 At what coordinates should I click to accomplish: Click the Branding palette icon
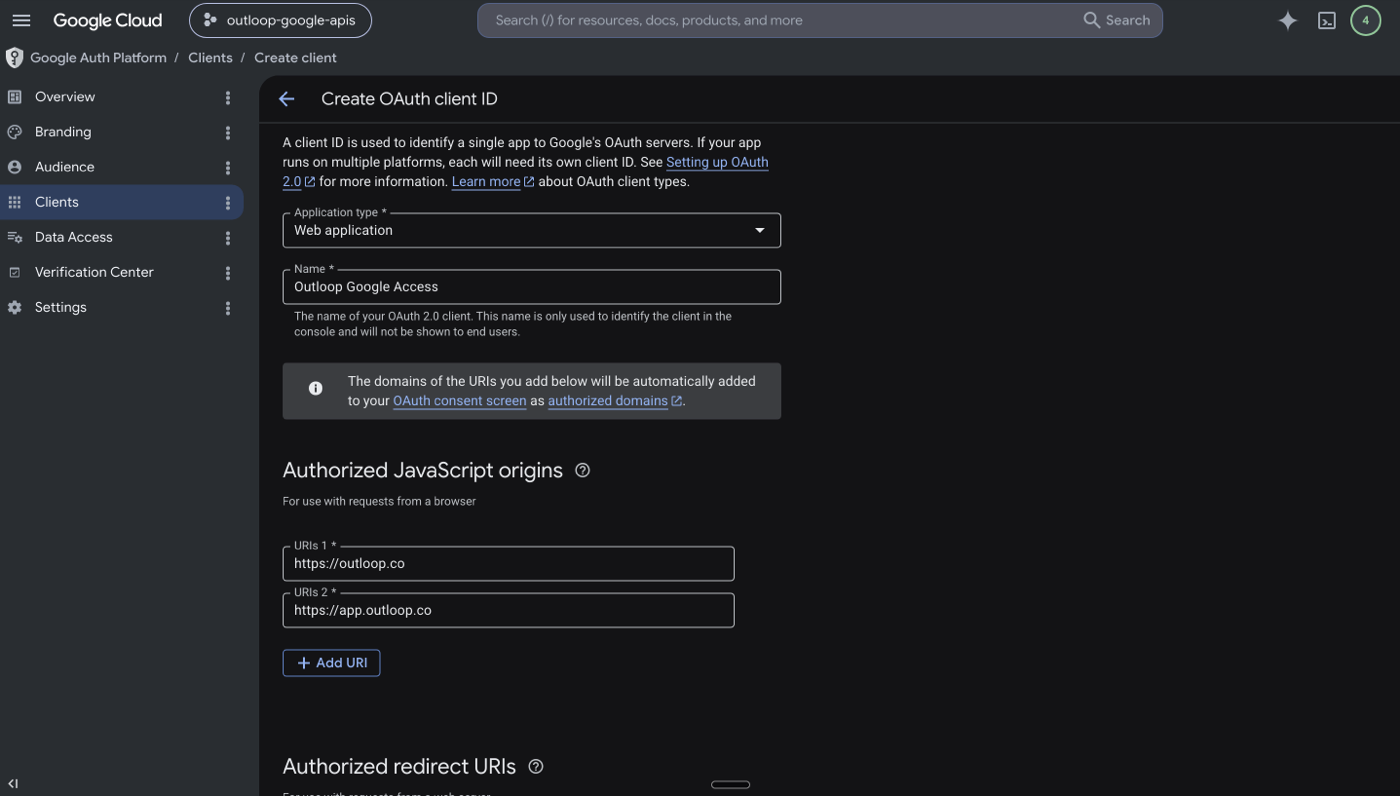click(14, 132)
